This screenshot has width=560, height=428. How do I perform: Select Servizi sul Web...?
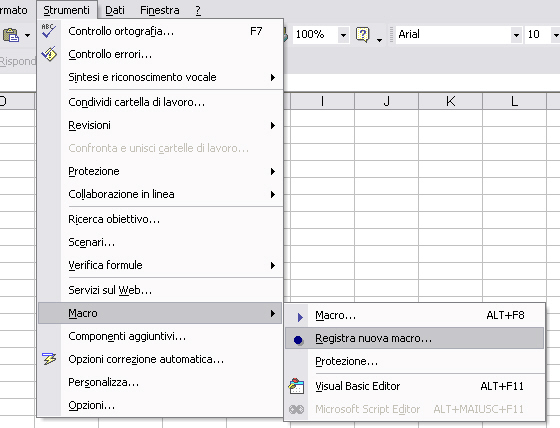161,290
